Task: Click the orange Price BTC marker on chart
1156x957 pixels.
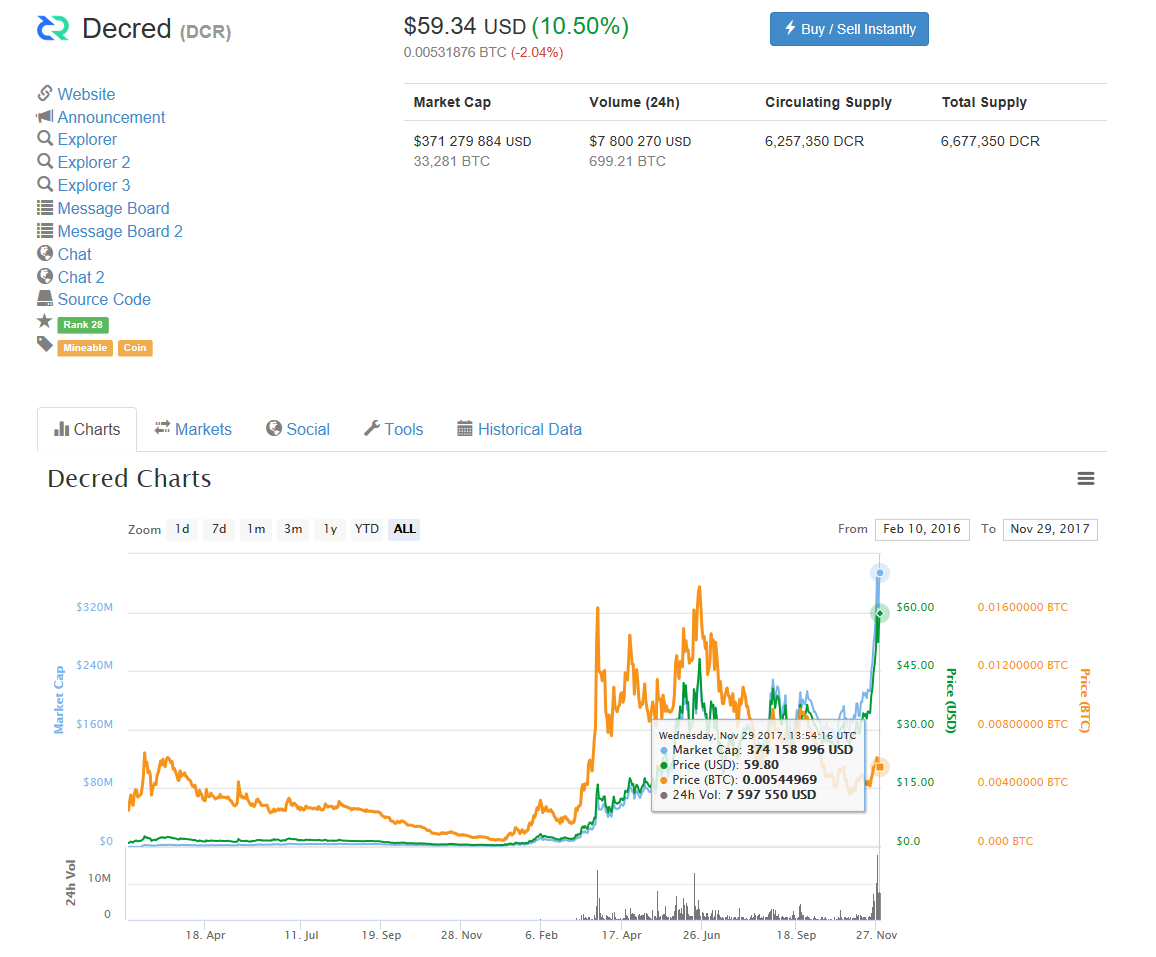Action: click(880, 768)
